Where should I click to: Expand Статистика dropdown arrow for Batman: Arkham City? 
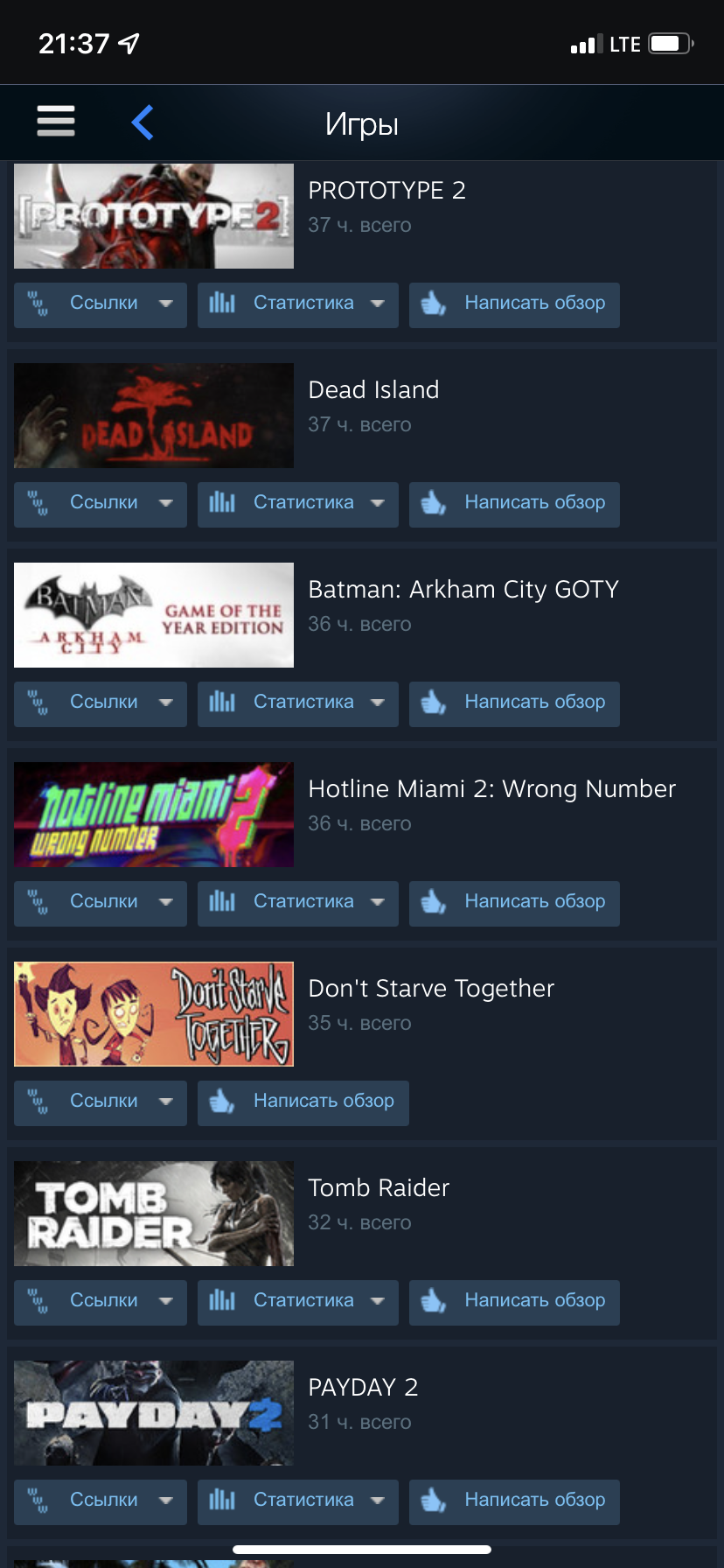point(378,703)
